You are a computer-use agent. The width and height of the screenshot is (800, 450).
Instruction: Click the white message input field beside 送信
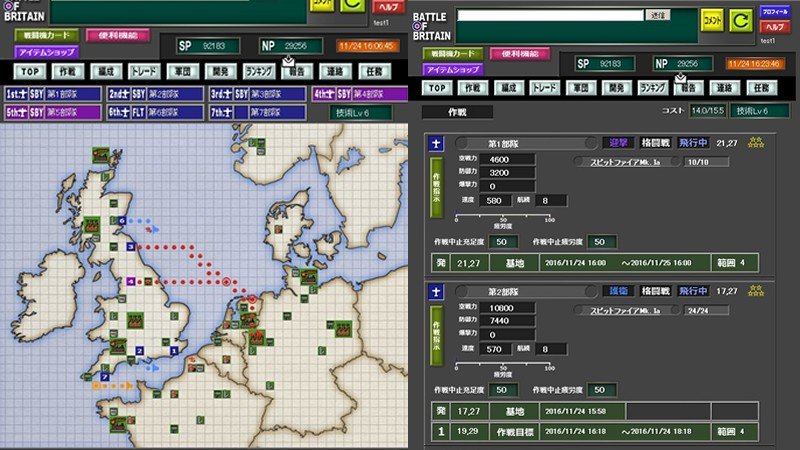(549, 15)
